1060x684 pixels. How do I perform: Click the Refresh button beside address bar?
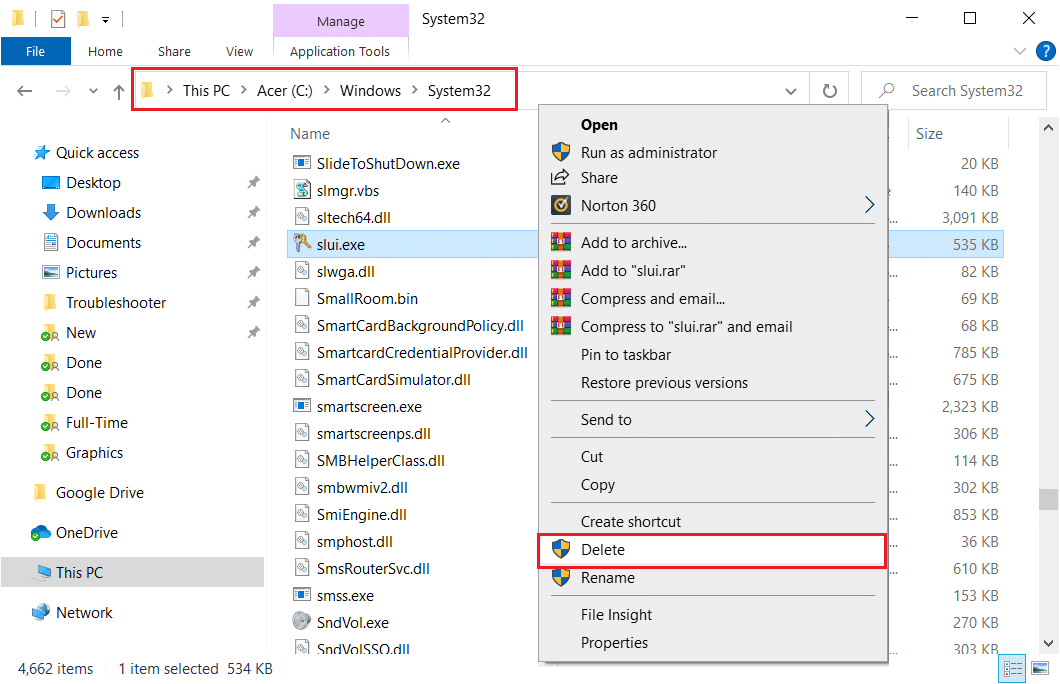pos(829,91)
